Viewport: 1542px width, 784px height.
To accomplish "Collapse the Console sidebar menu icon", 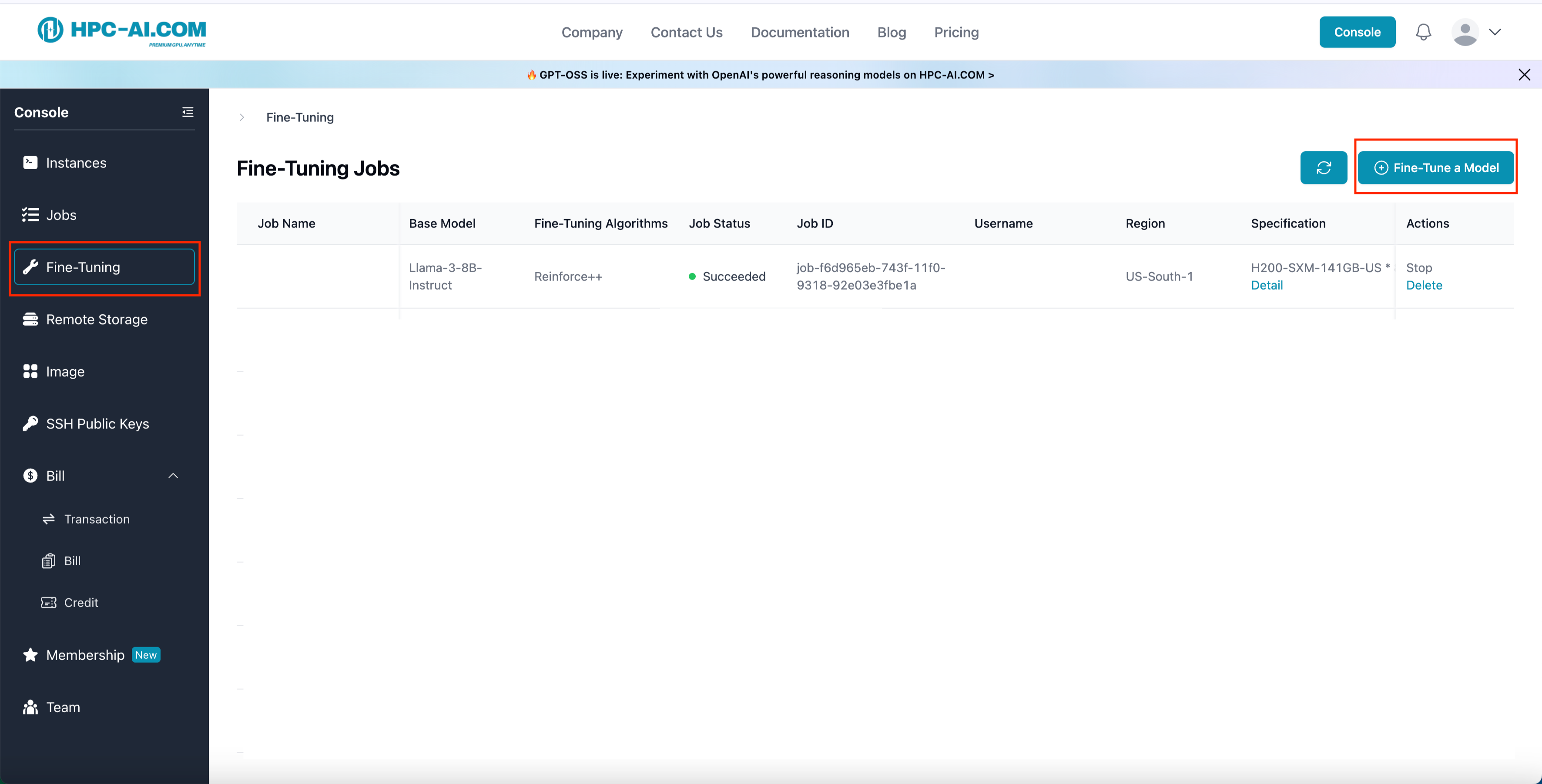I will (188, 113).
